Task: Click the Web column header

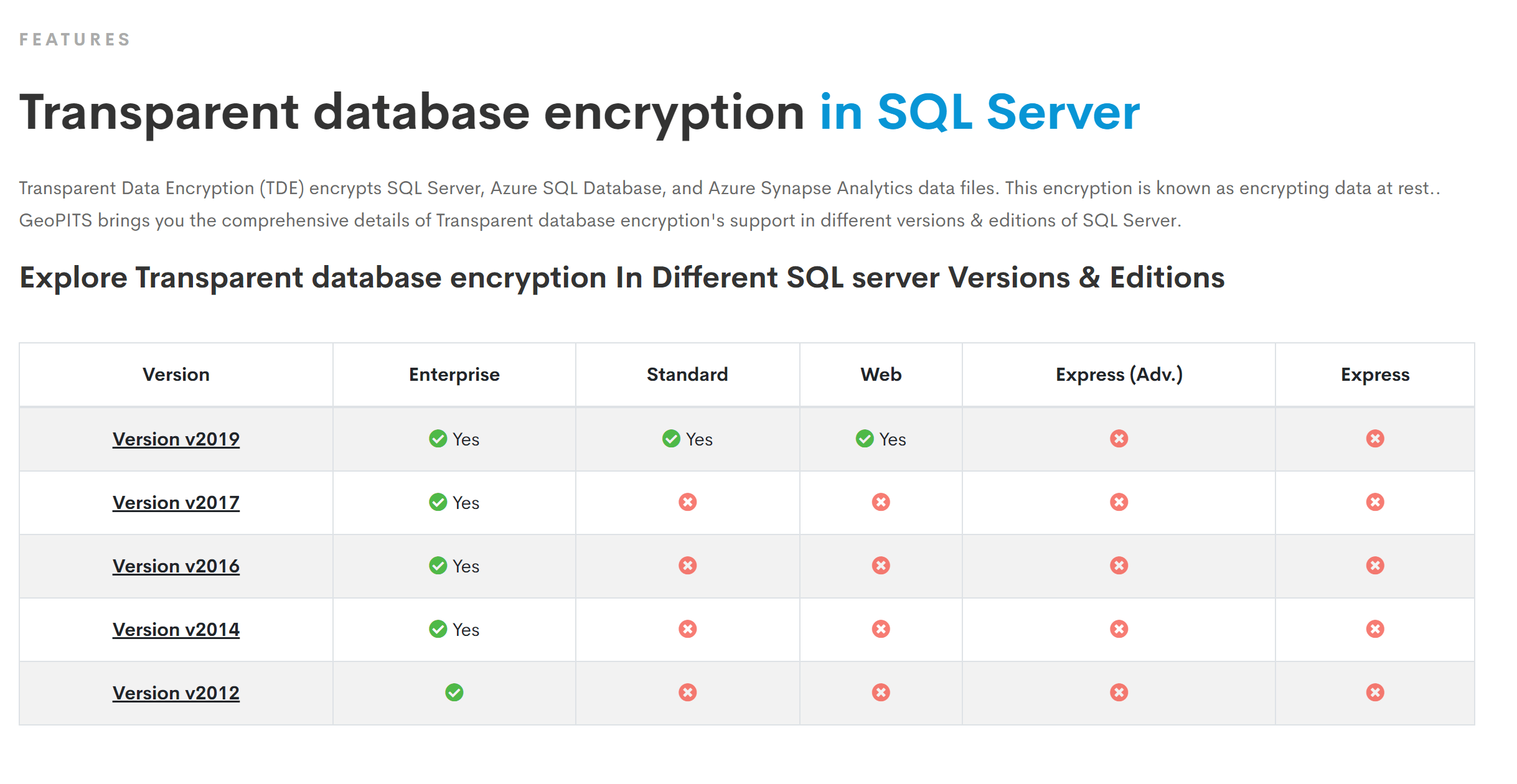Action: coord(881,375)
